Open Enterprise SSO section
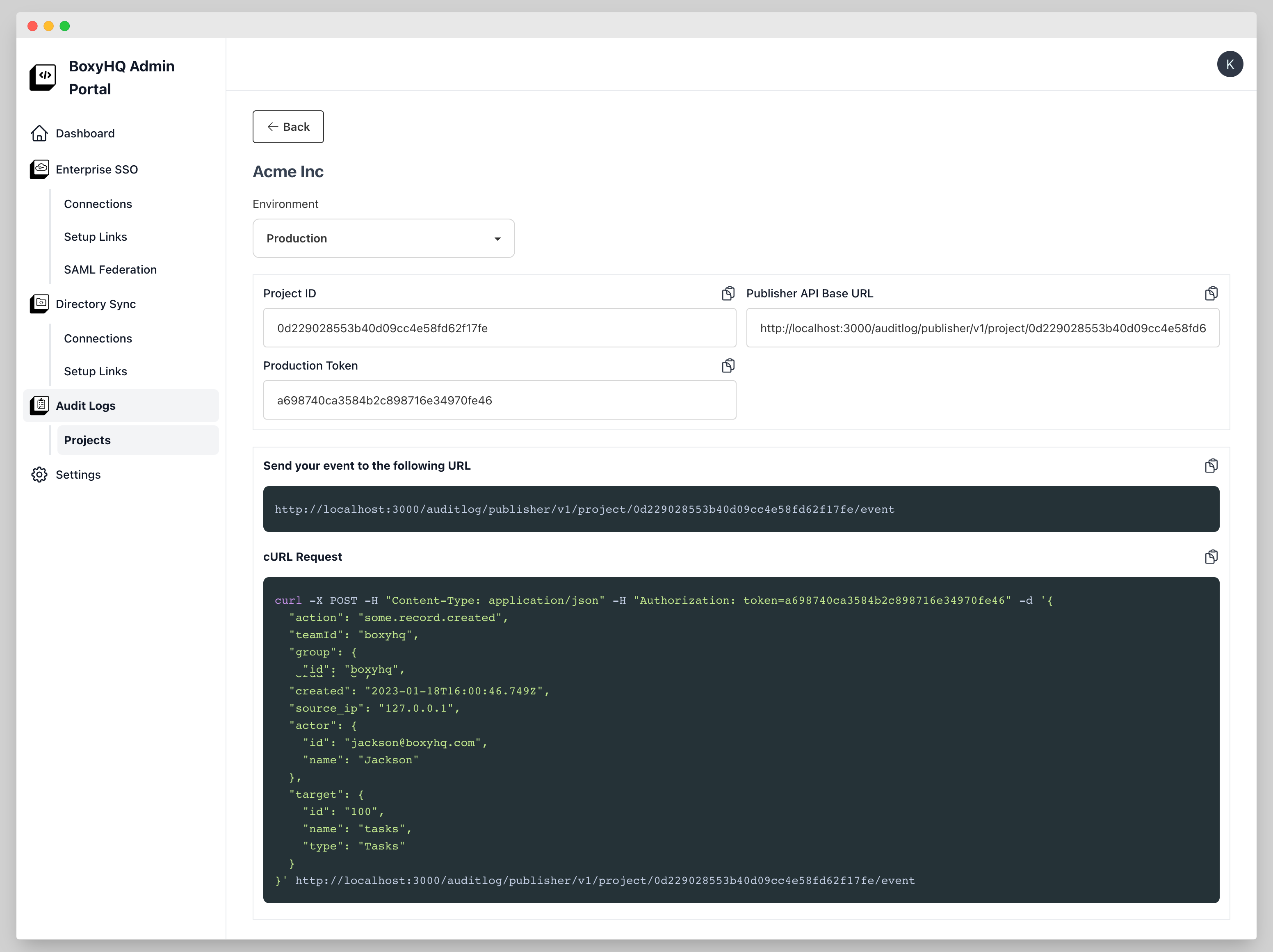 click(x=97, y=170)
